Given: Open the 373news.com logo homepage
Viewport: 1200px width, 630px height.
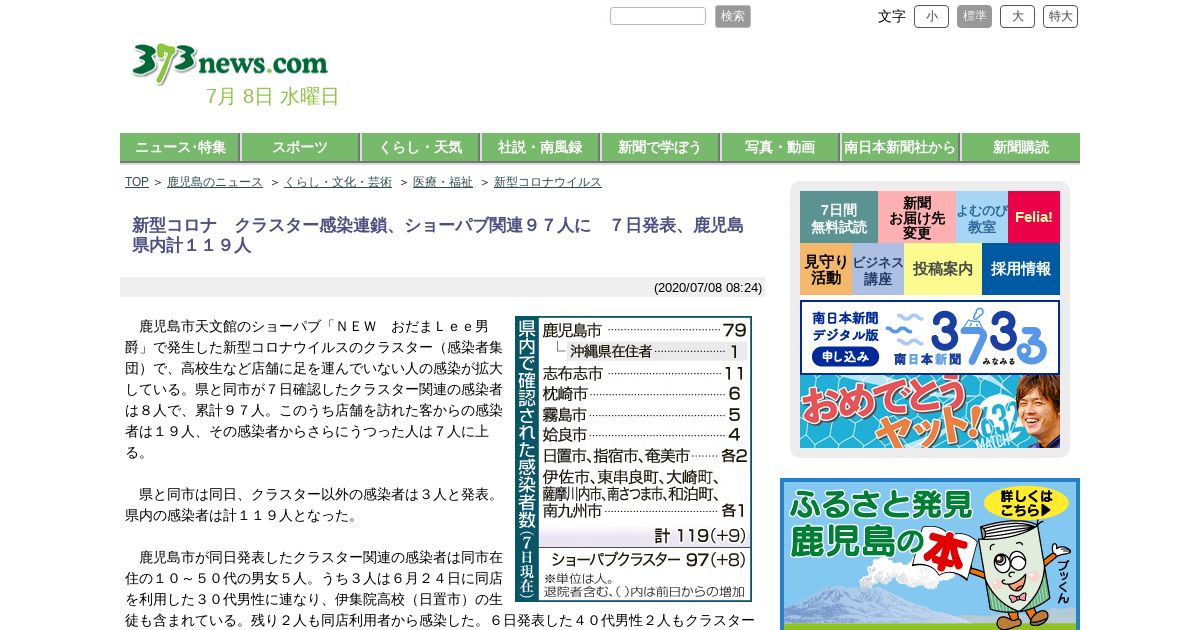Looking at the screenshot, I should (229, 63).
